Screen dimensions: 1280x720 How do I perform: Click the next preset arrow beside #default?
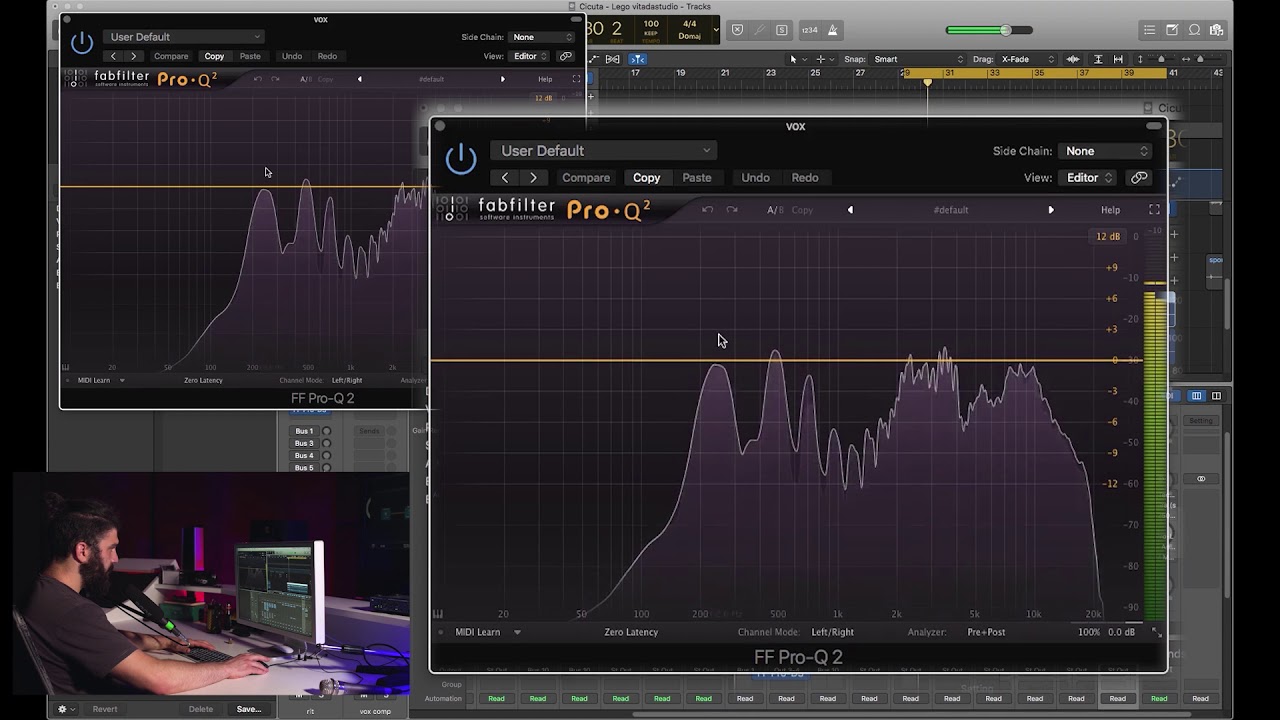[1051, 210]
